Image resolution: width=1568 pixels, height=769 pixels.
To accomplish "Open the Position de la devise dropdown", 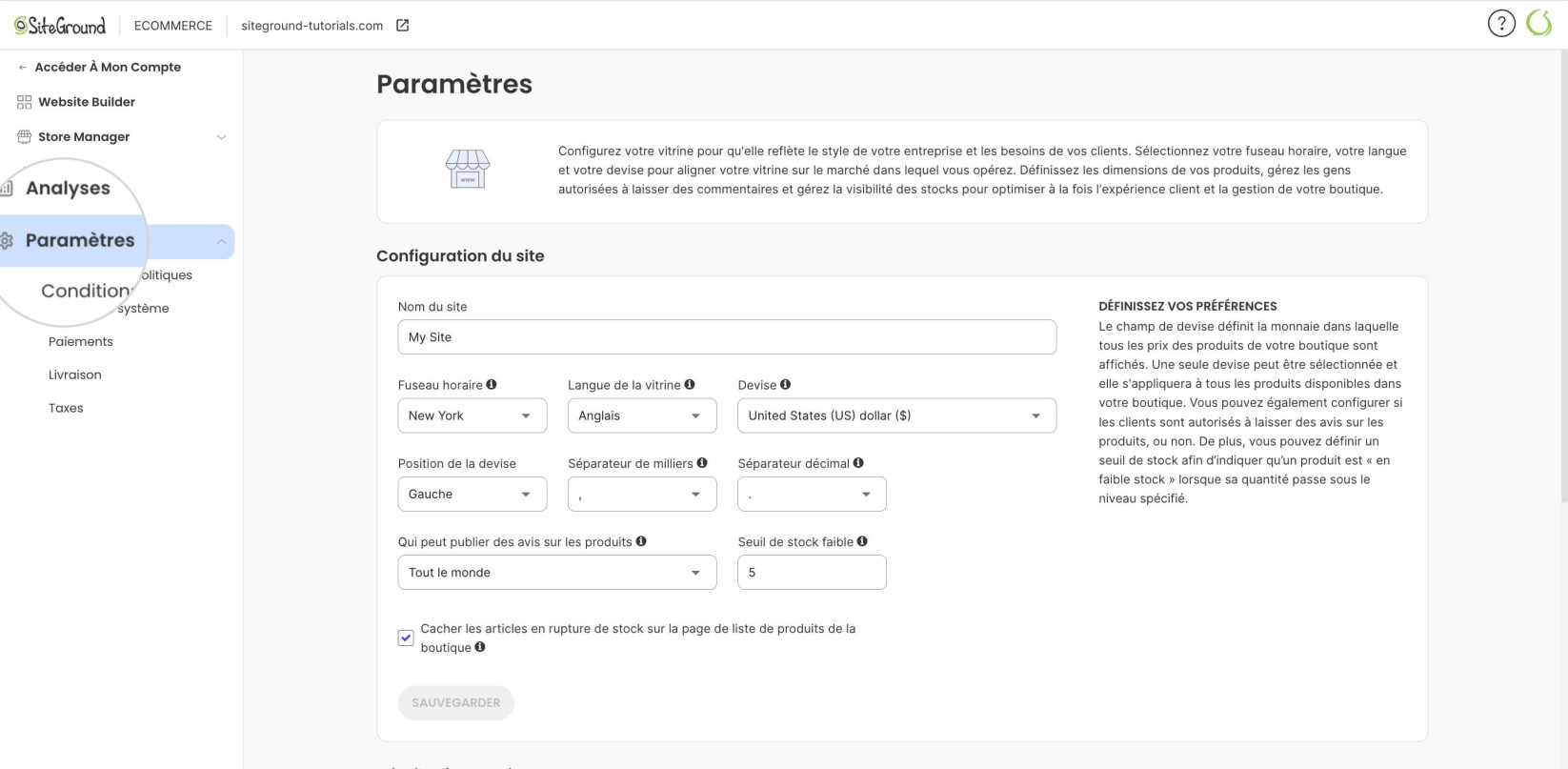I will coord(472,494).
